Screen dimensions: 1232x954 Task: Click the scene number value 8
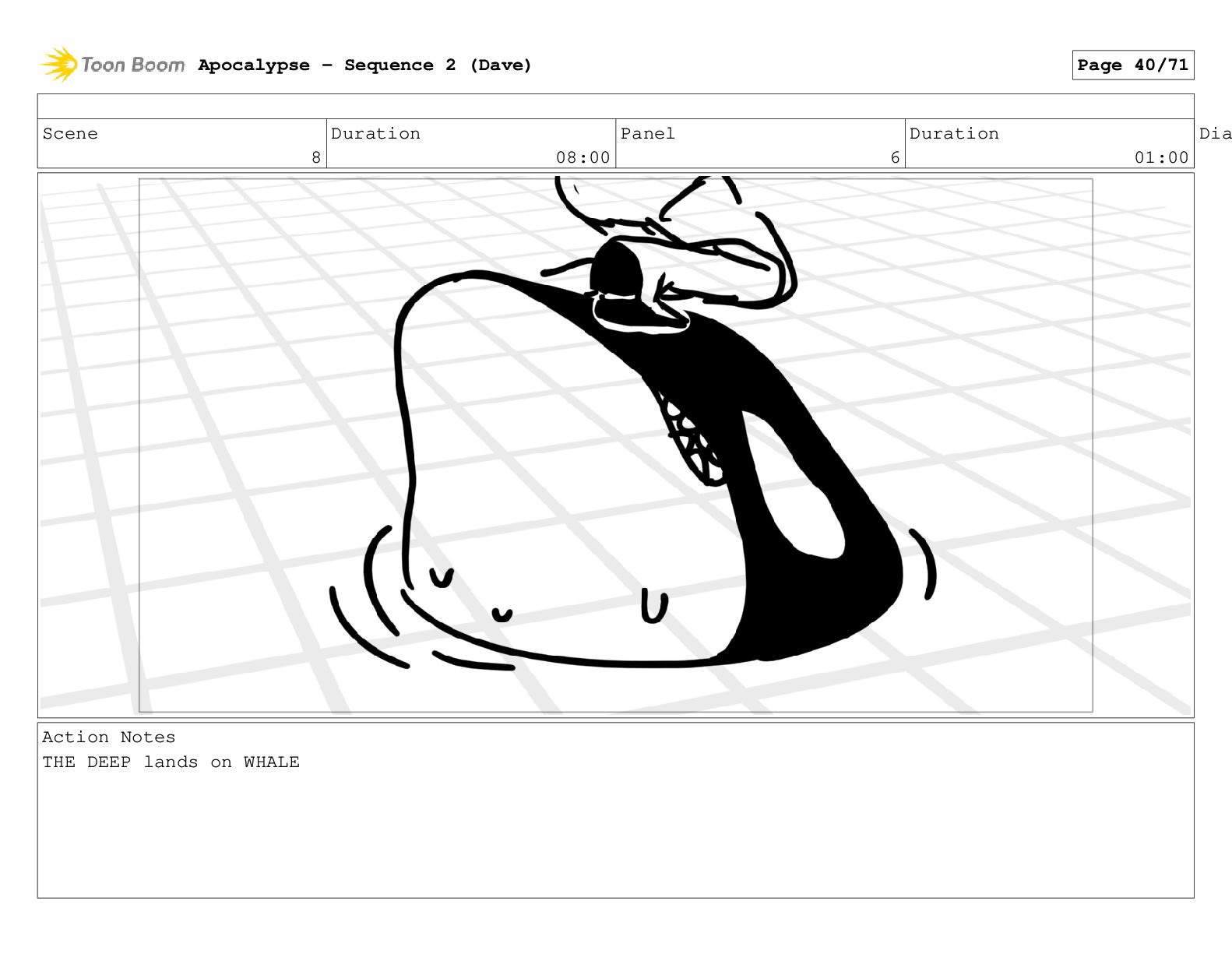click(316, 158)
